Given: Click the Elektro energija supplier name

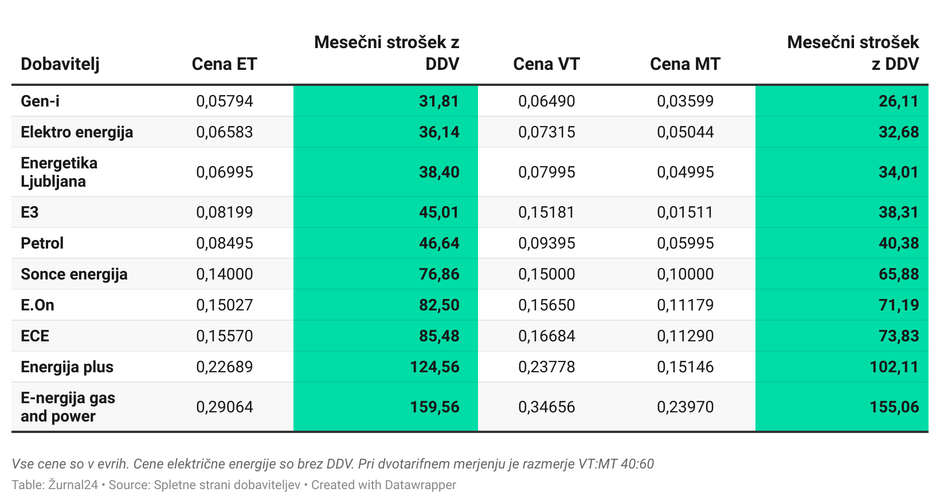Looking at the screenshot, I should (77, 132).
